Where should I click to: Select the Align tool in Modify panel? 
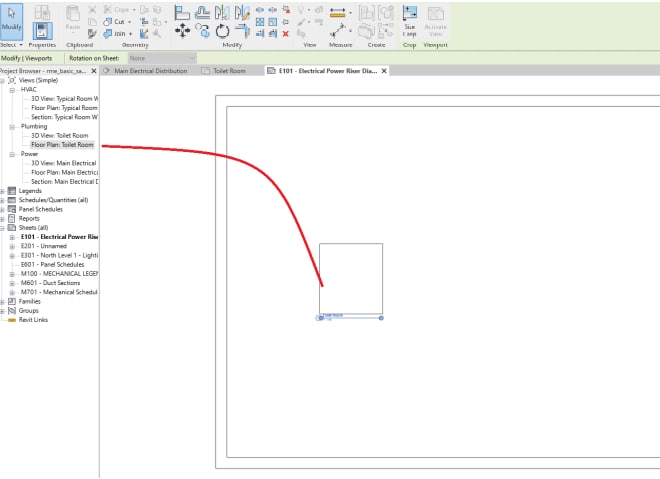[183, 12]
